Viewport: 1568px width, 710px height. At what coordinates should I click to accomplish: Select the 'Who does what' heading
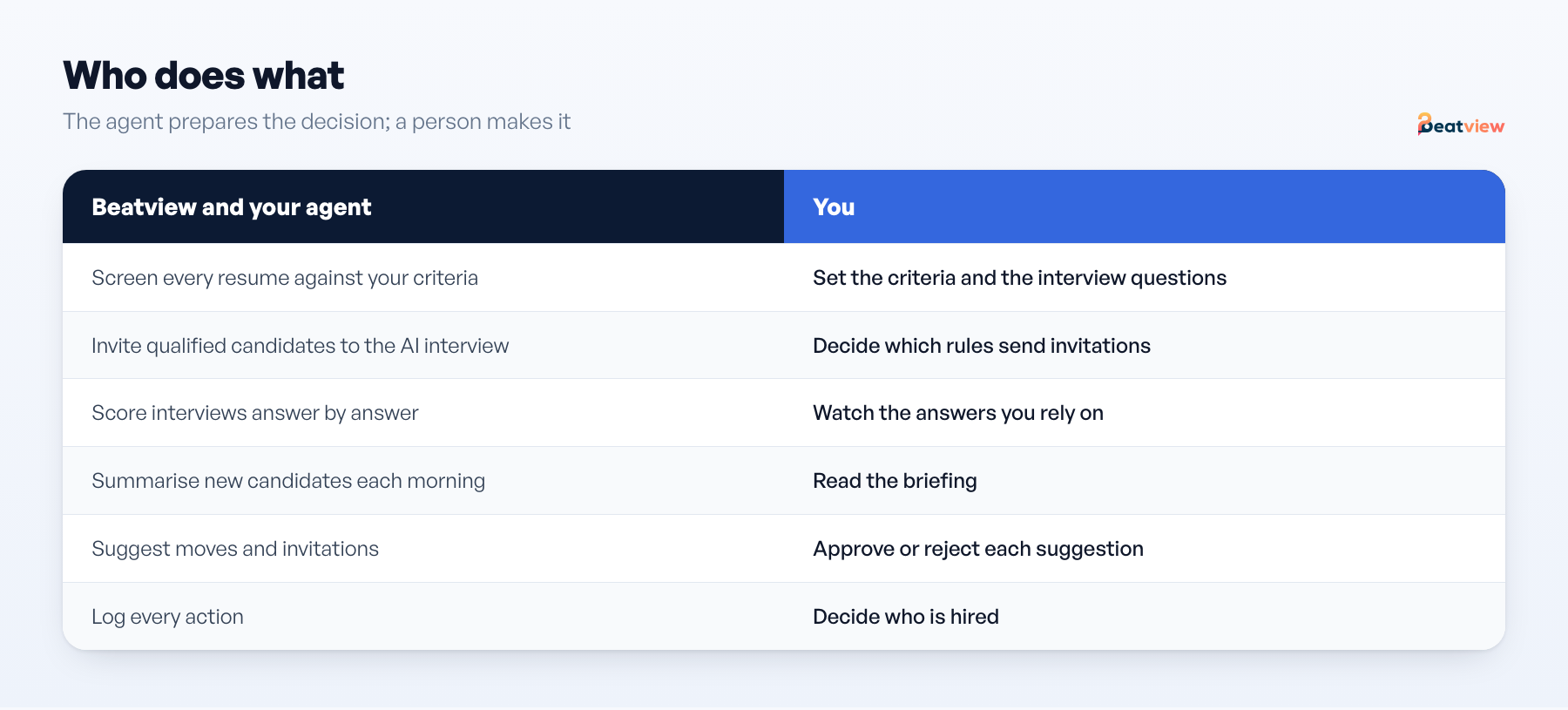tap(203, 76)
